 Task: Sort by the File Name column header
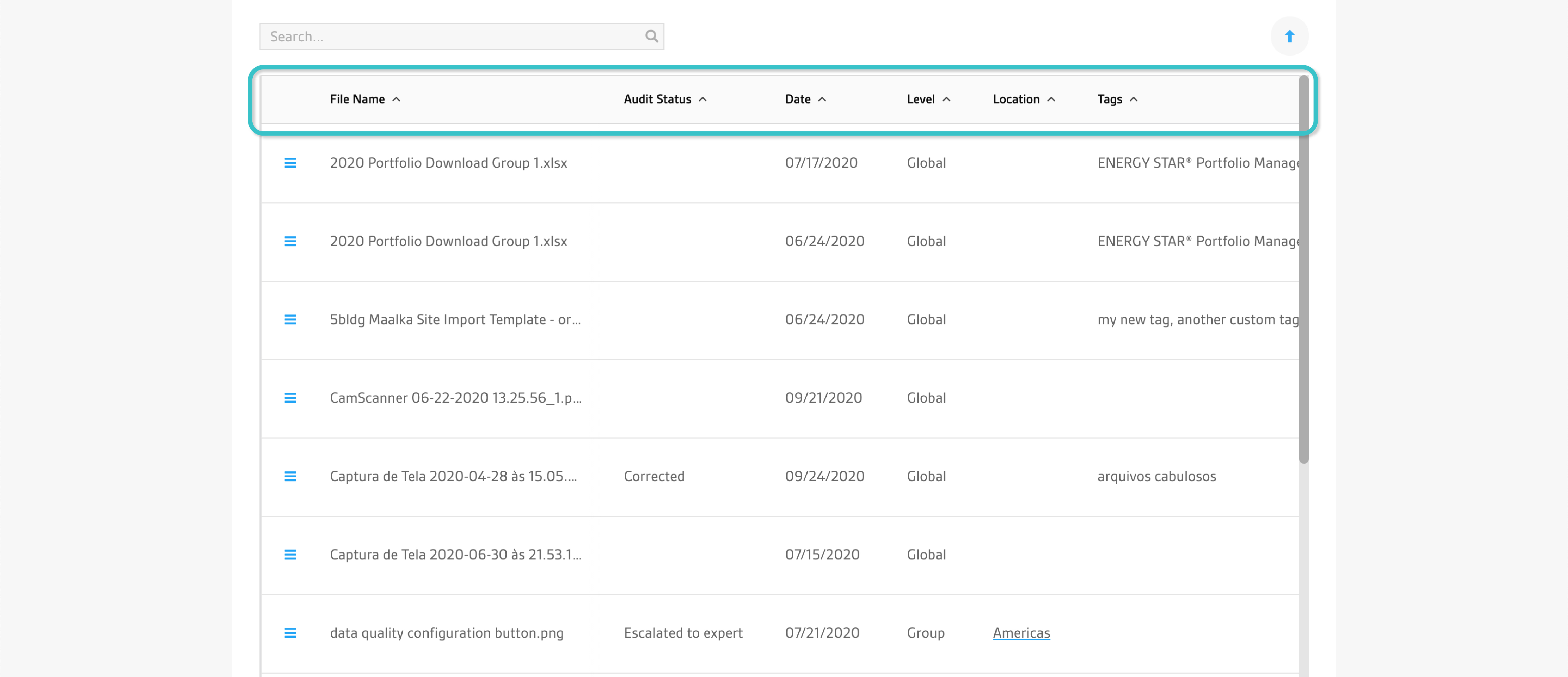pos(357,100)
